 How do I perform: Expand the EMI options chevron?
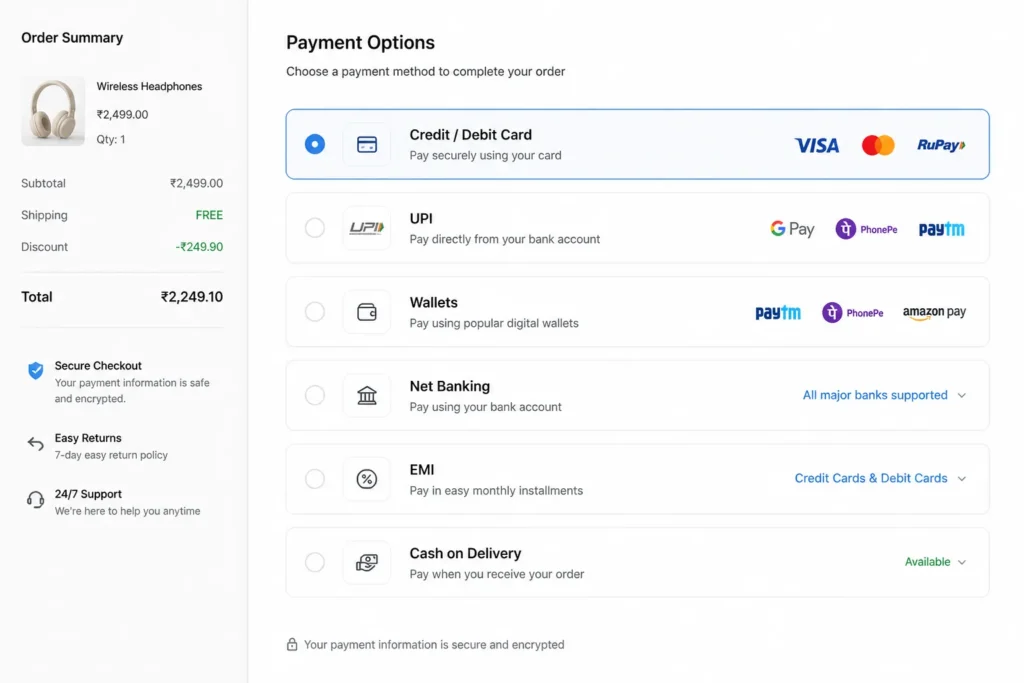[962, 479]
